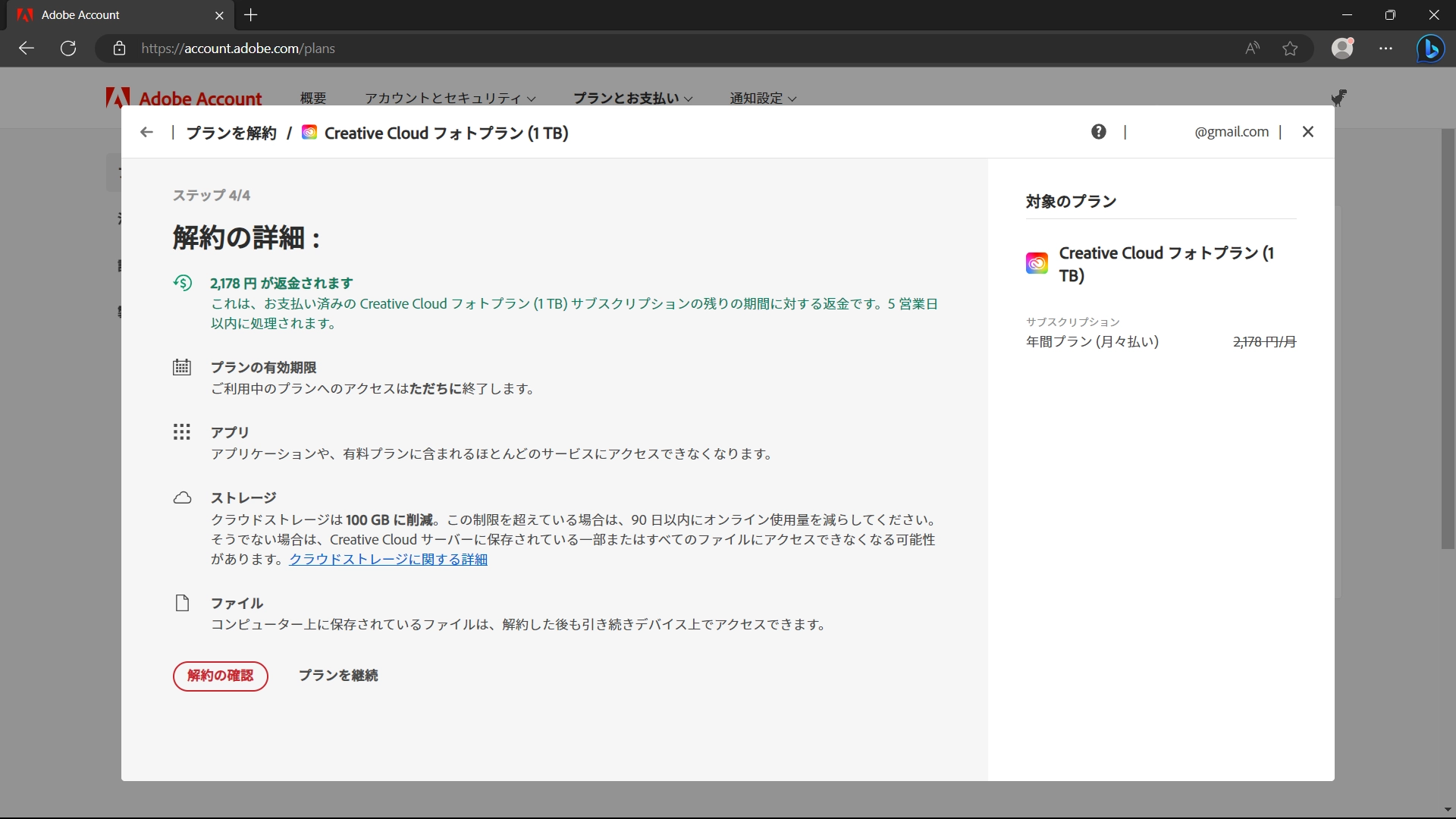Click the calendar icon beside プランの有効期限

click(x=182, y=367)
